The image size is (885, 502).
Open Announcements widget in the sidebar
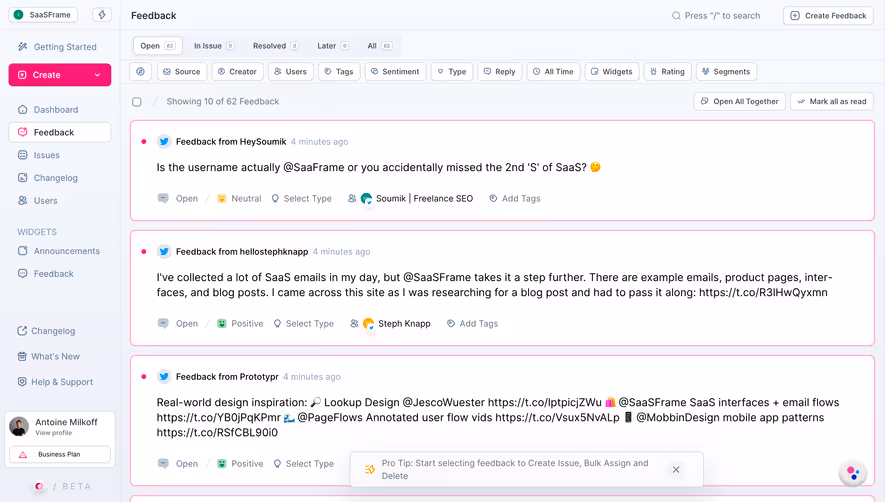tap(59, 251)
